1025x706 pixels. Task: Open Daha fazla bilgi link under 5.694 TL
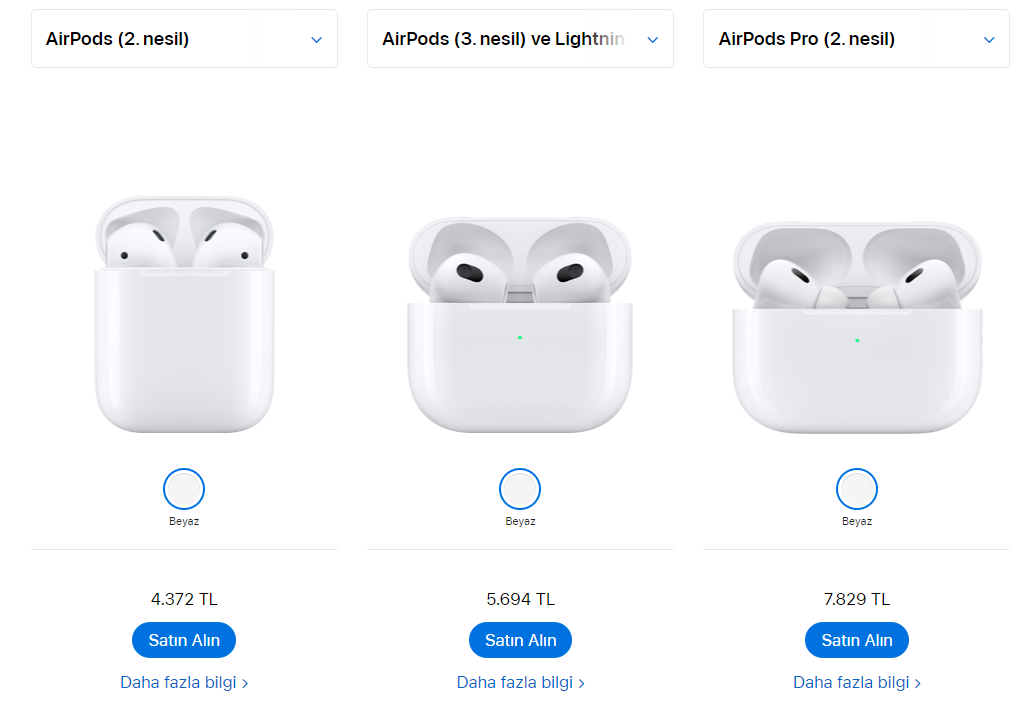point(520,682)
